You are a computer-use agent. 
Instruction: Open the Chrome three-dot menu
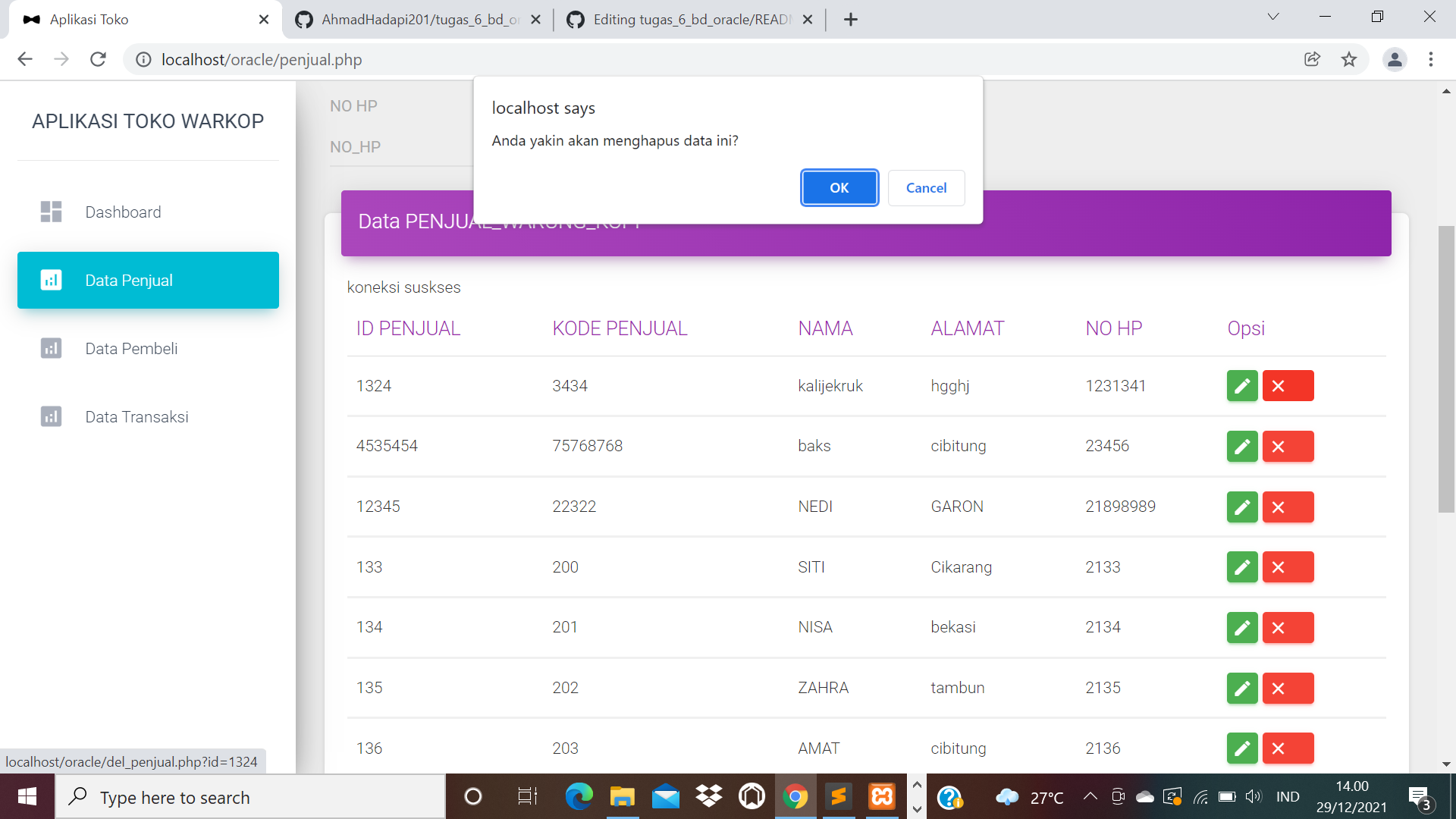tap(1431, 59)
